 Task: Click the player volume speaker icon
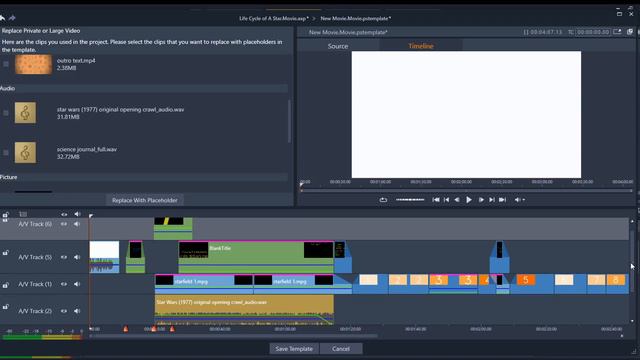coord(517,200)
